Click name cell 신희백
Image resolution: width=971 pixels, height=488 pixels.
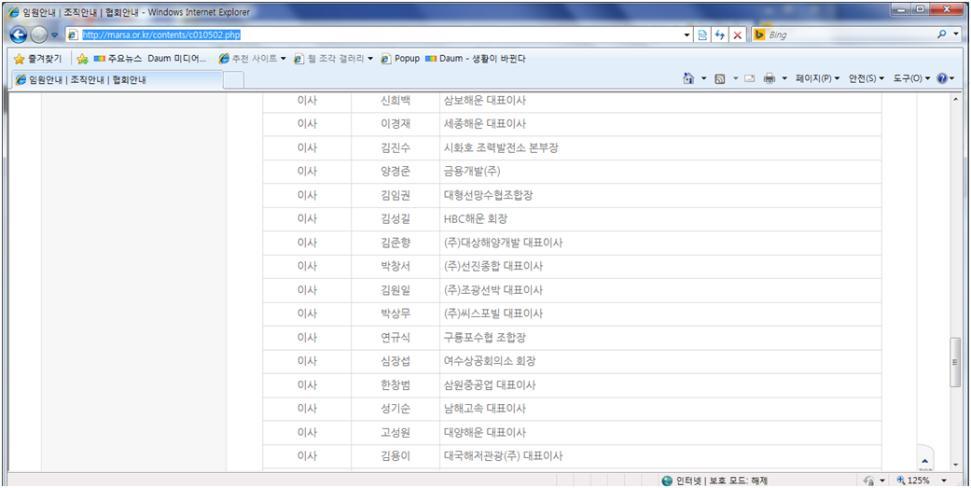(x=395, y=100)
